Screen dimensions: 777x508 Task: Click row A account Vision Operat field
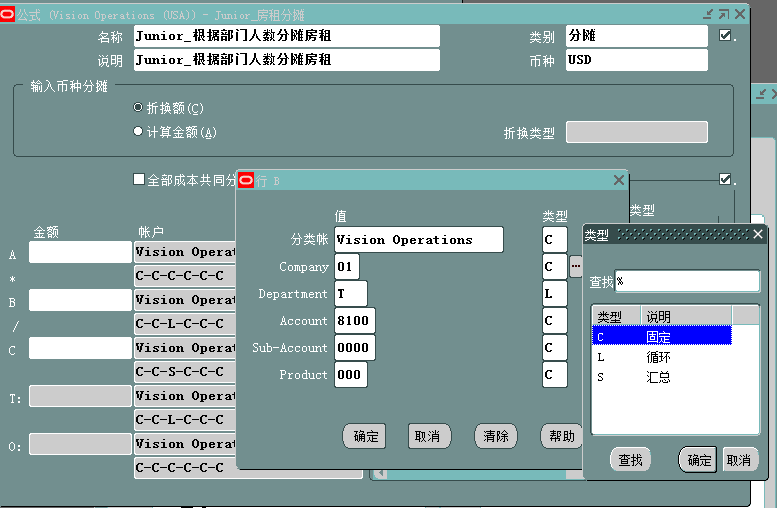pyautogui.click(x=185, y=252)
